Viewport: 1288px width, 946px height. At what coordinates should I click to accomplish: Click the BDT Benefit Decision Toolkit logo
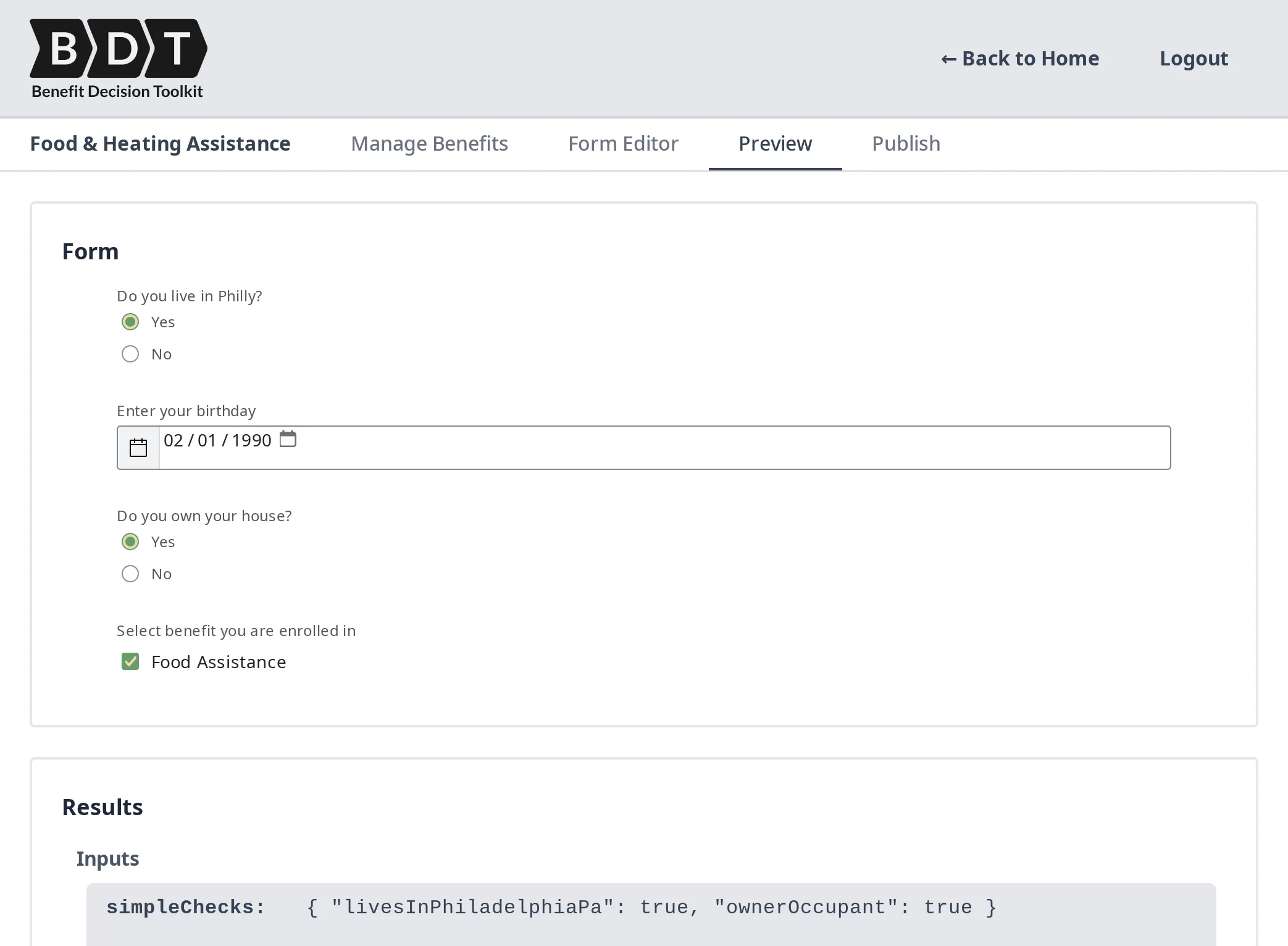[x=117, y=57]
